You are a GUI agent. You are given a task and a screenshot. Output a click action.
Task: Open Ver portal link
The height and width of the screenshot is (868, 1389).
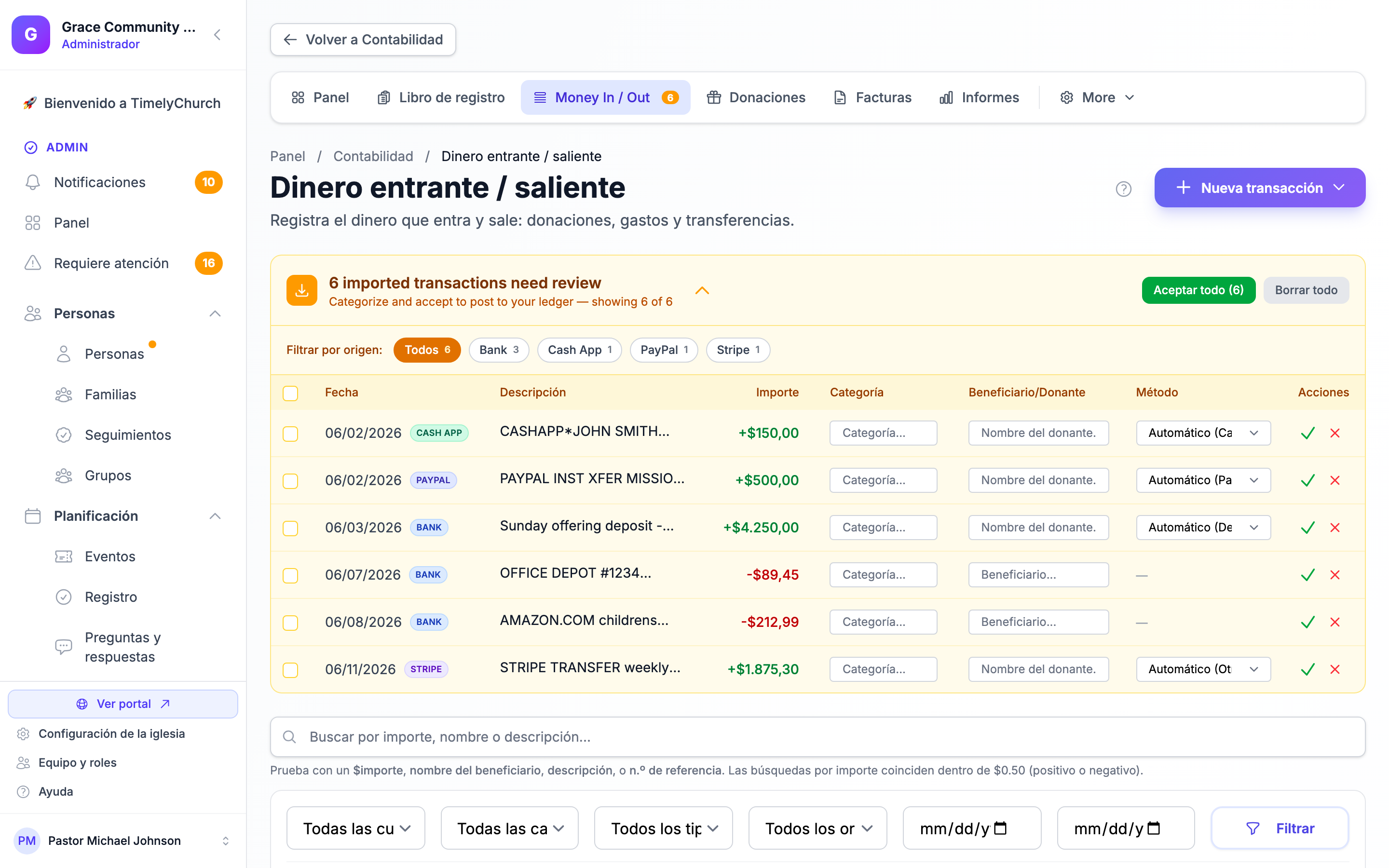tap(123, 704)
